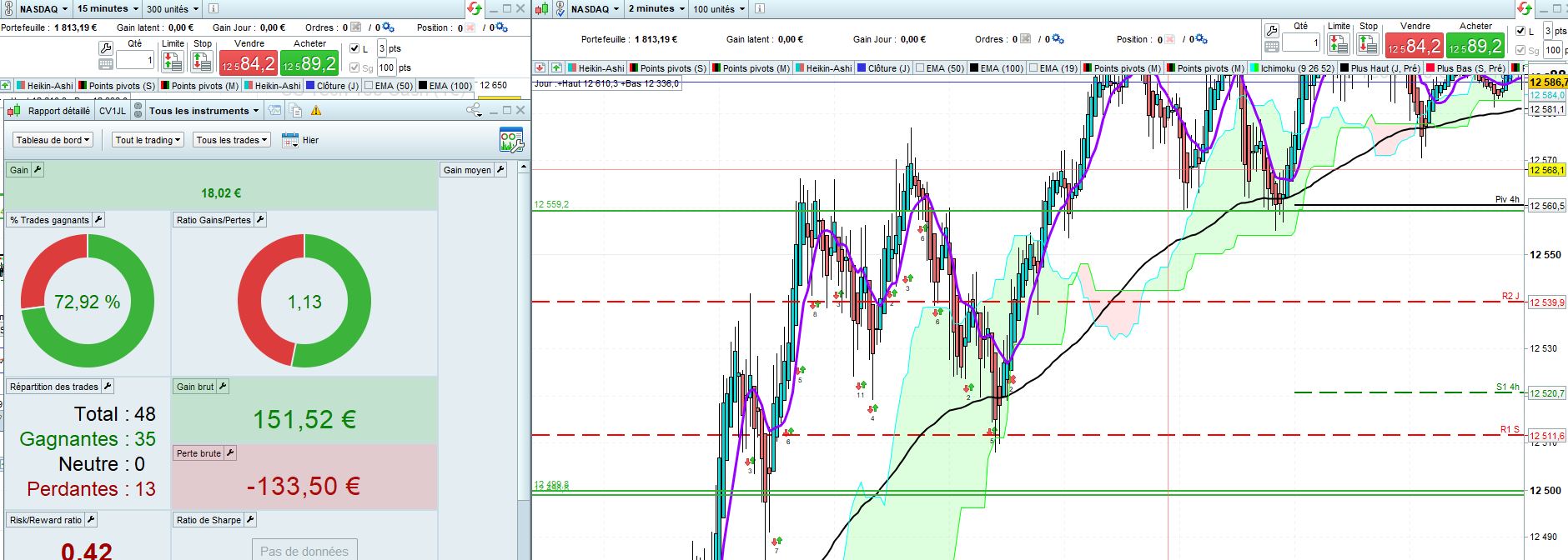1568x560 pixels.
Task: Open Tableau de bord dropdown
Action: [53, 140]
